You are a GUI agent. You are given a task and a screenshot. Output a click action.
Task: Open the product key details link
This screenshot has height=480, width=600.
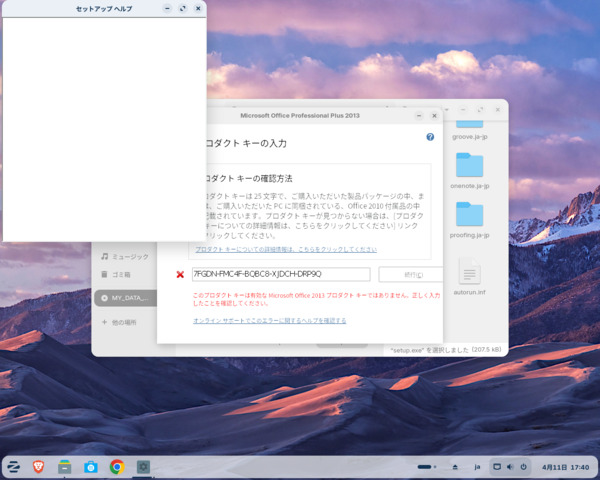click(286, 249)
